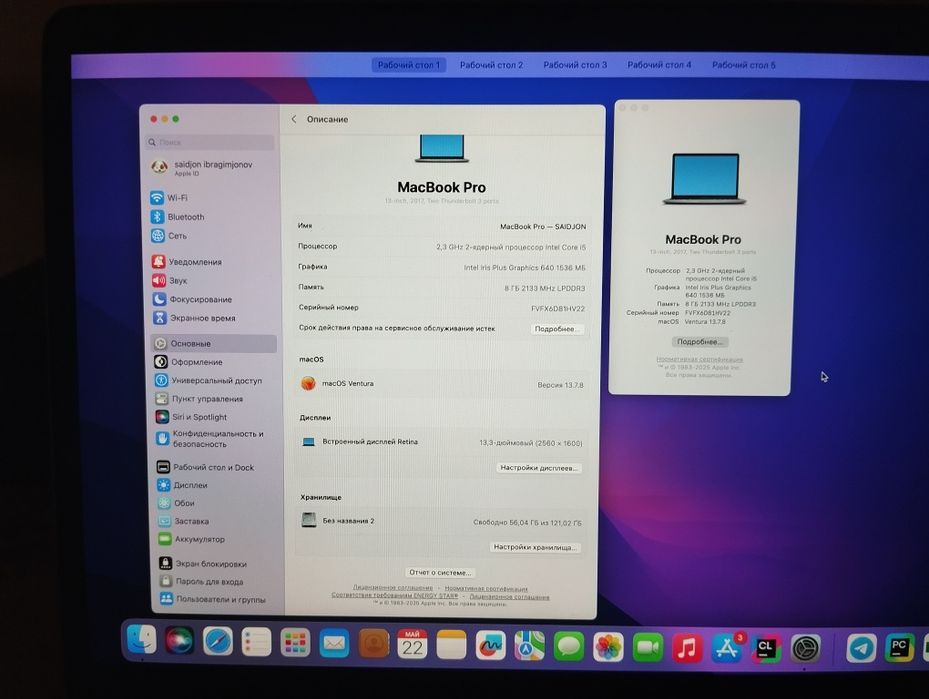Click the Поиск search field
The height and width of the screenshot is (699, 929).
coord(210,142)
